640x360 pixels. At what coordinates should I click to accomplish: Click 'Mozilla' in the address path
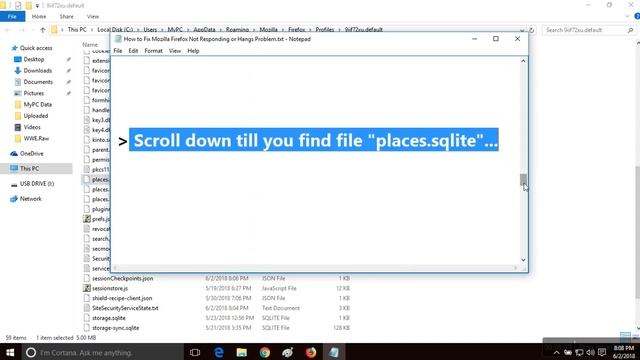coord(268,30)
